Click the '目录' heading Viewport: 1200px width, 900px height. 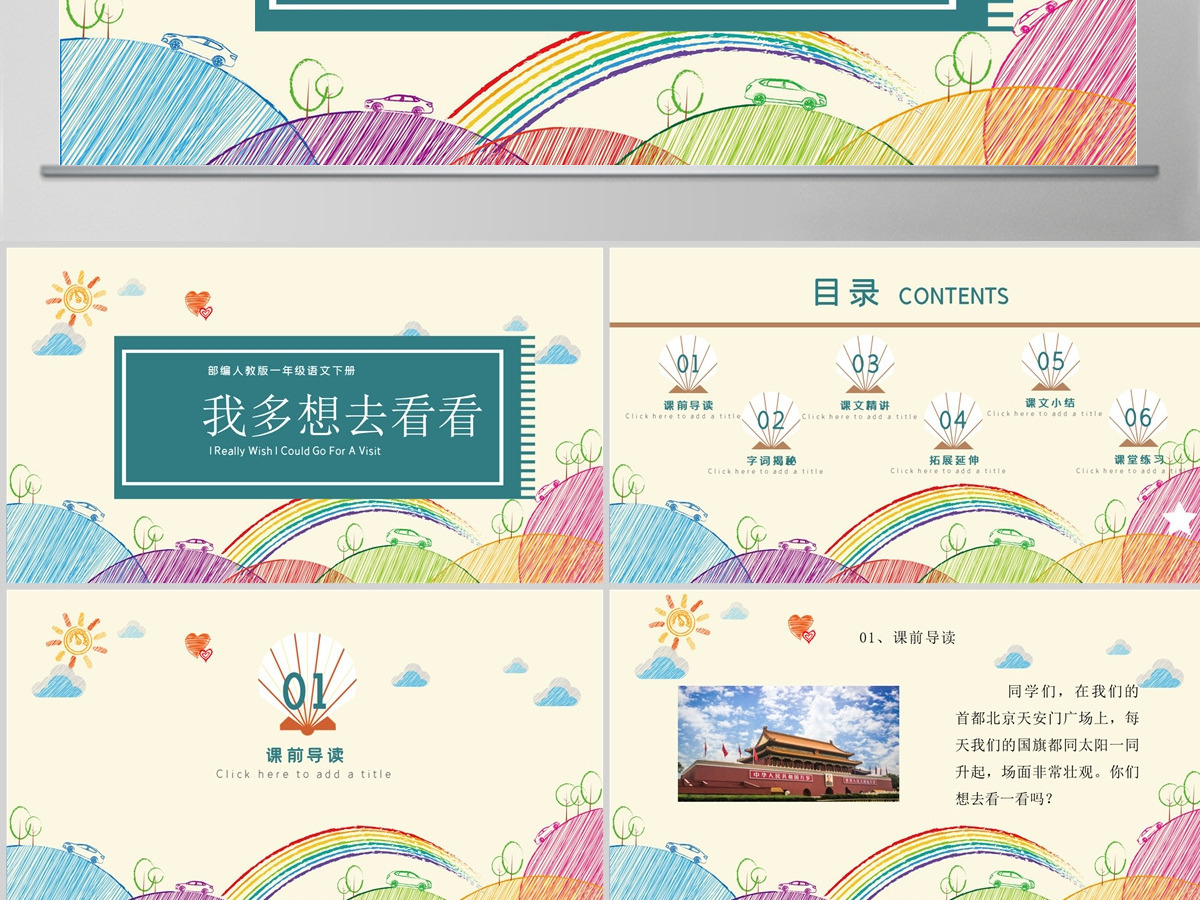tap(846, 293)
